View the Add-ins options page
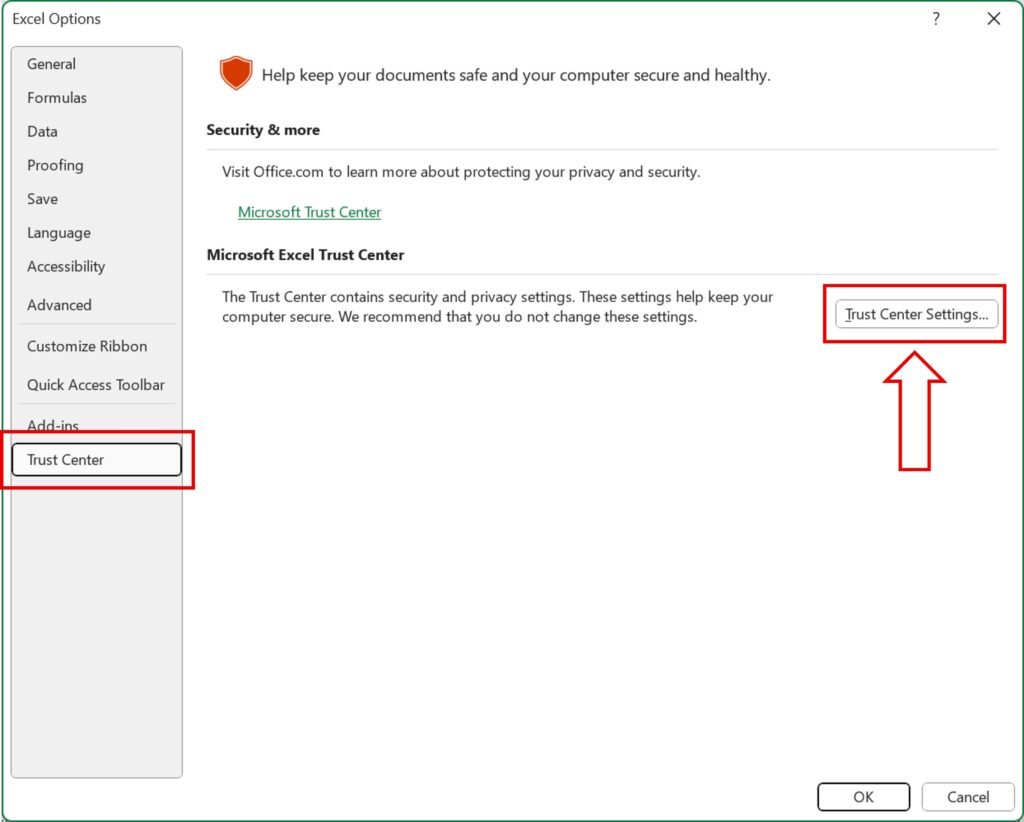1024x822 pixels. point(53,425)
